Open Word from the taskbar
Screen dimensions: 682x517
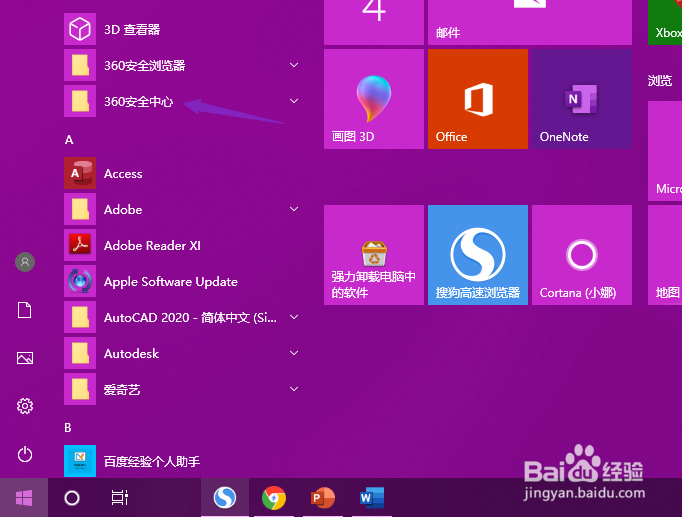point(372,497)
